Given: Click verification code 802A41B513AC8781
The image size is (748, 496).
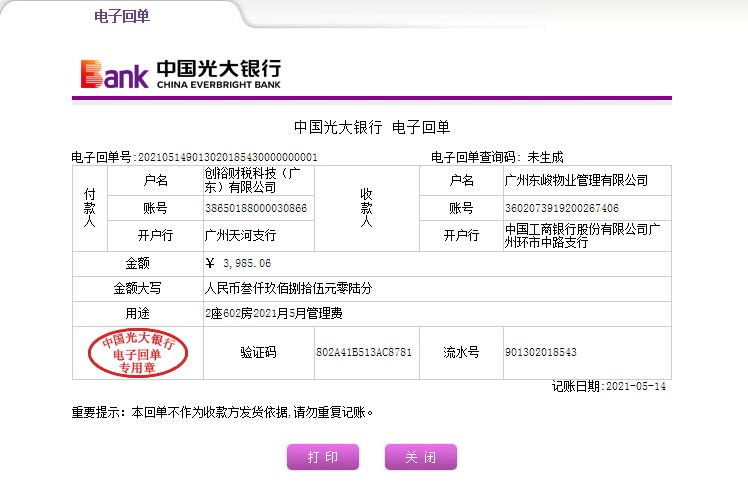Looking at the screenshot, I should pyautogui.click(x=363, y=353).
